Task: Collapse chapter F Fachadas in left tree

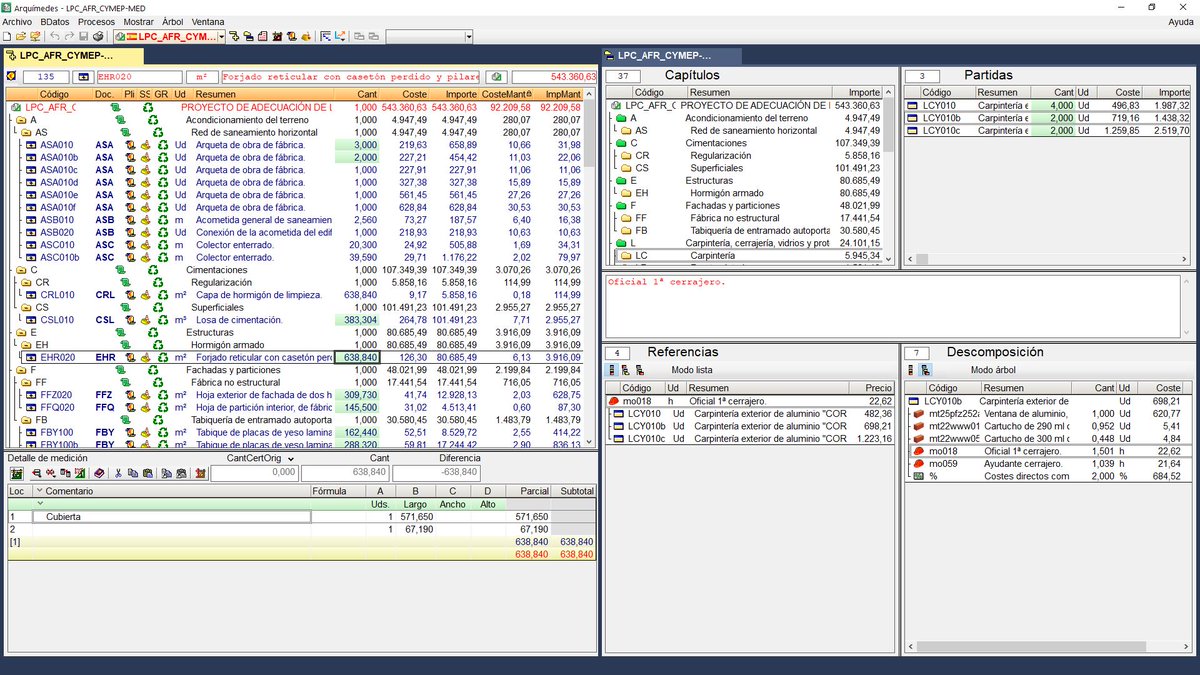Action: (22, 370)
